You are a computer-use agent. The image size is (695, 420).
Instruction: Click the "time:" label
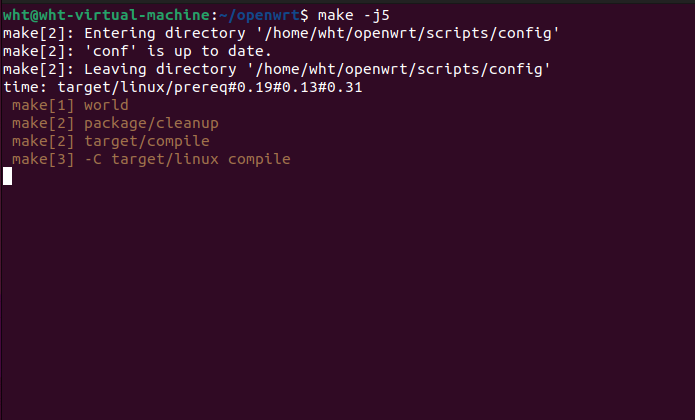click(23, 88)
